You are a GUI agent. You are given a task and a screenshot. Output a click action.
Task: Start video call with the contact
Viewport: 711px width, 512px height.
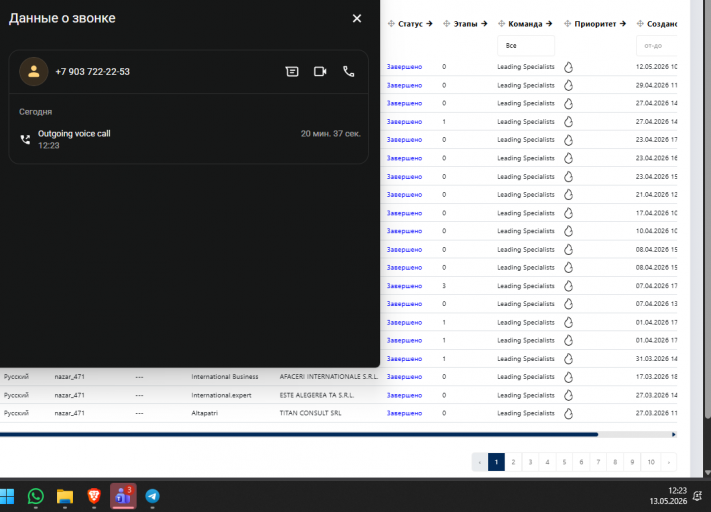(x=320, y=72)
